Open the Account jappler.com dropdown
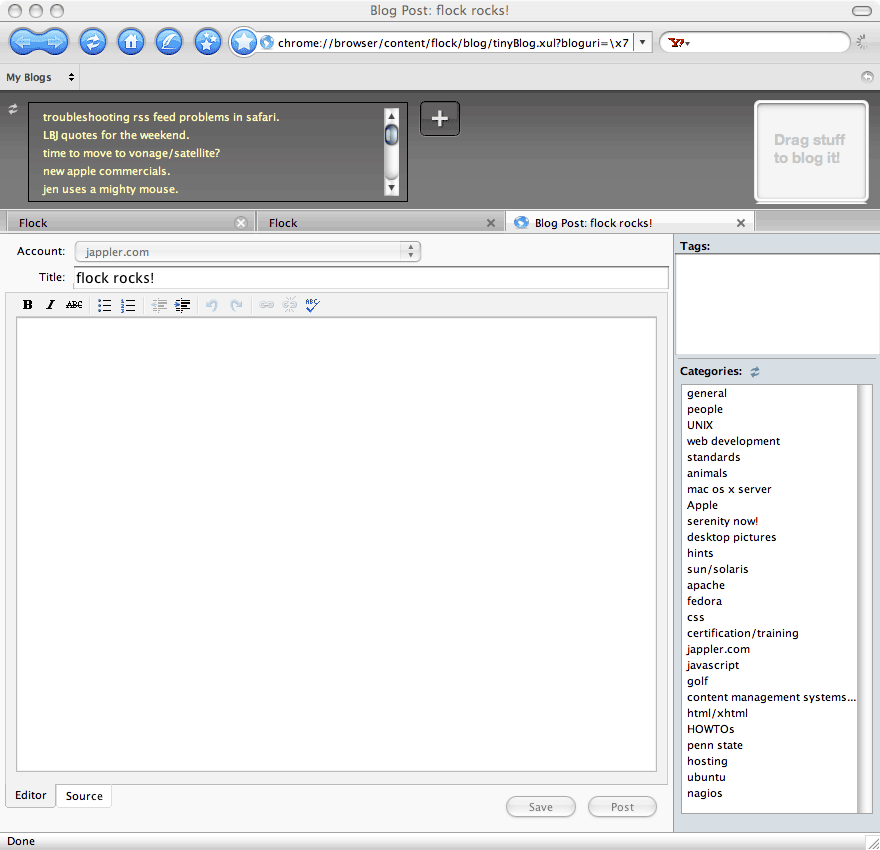 tap(248, 252)
